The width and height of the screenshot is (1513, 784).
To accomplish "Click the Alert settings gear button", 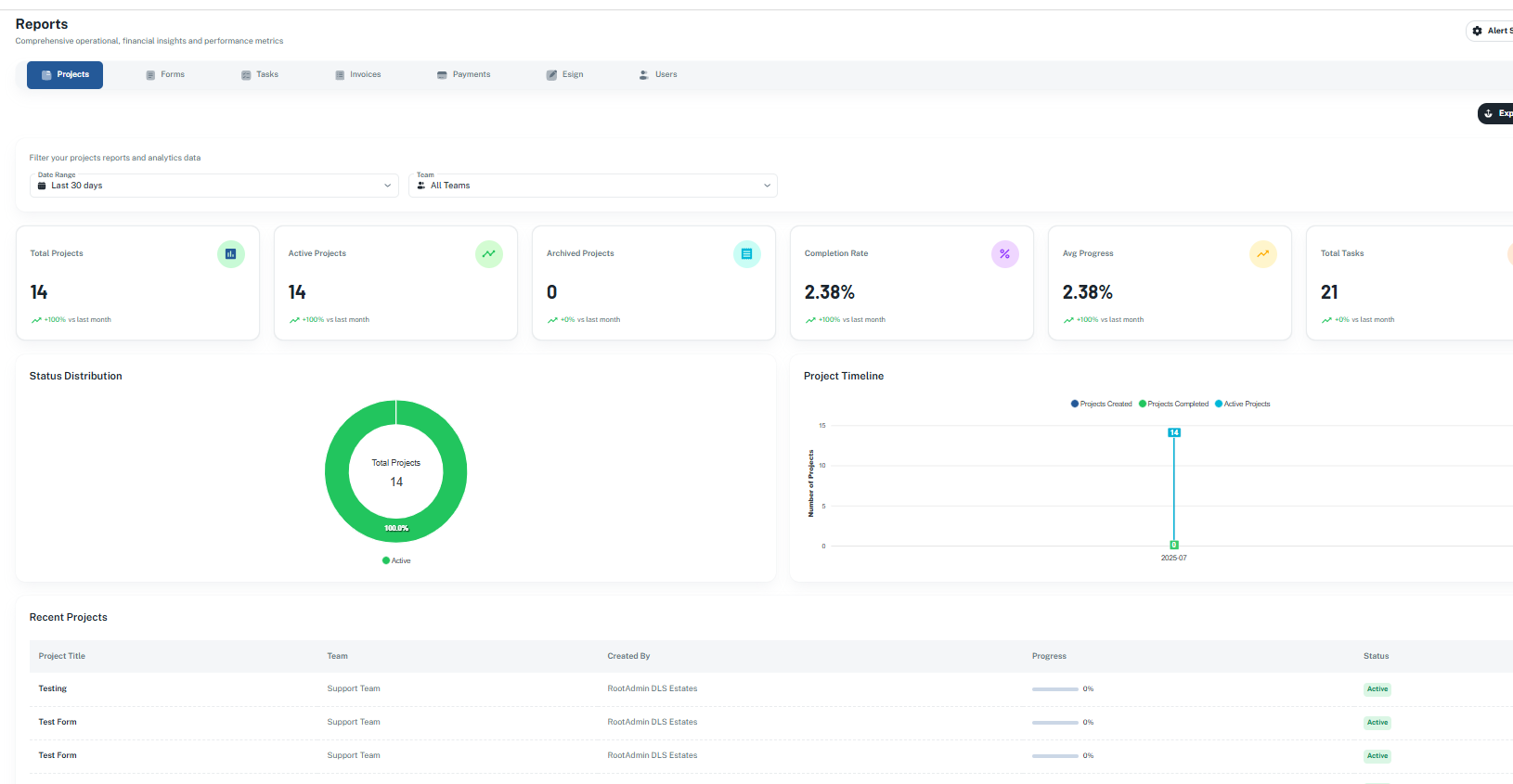I will pyautogui.click(x=1491, y=31).
